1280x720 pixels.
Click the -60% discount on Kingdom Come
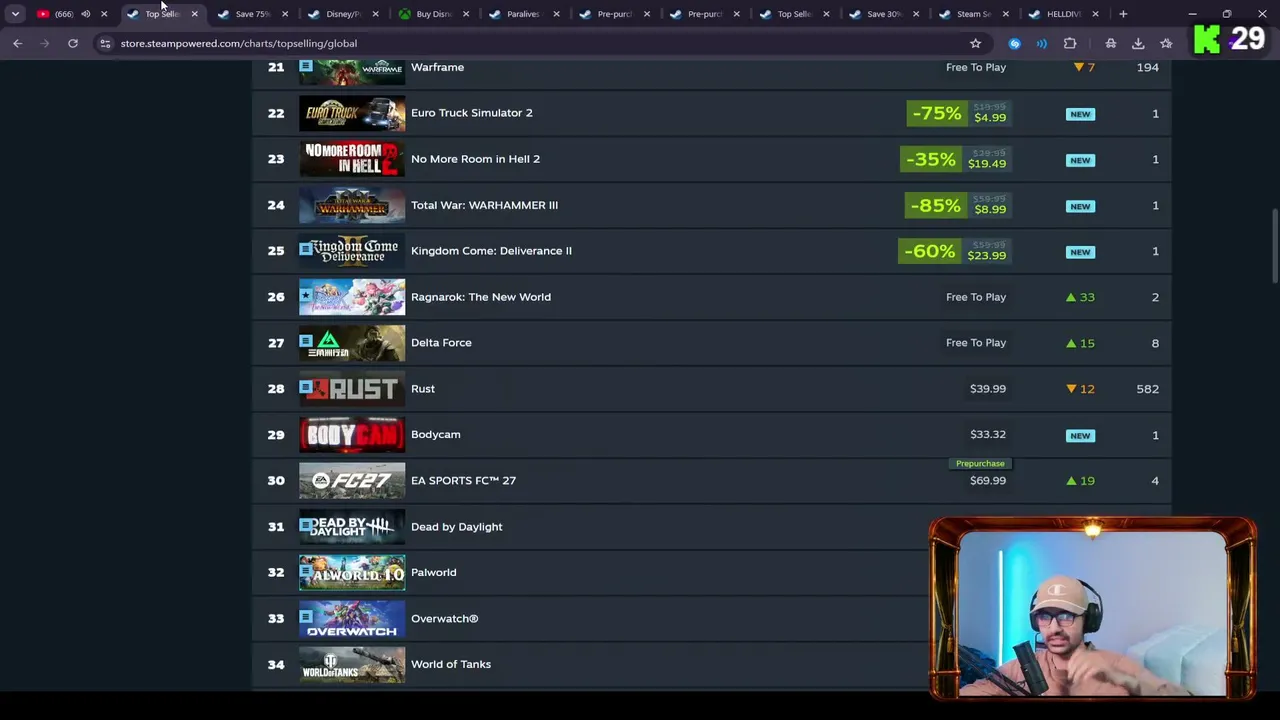point(929,251)
